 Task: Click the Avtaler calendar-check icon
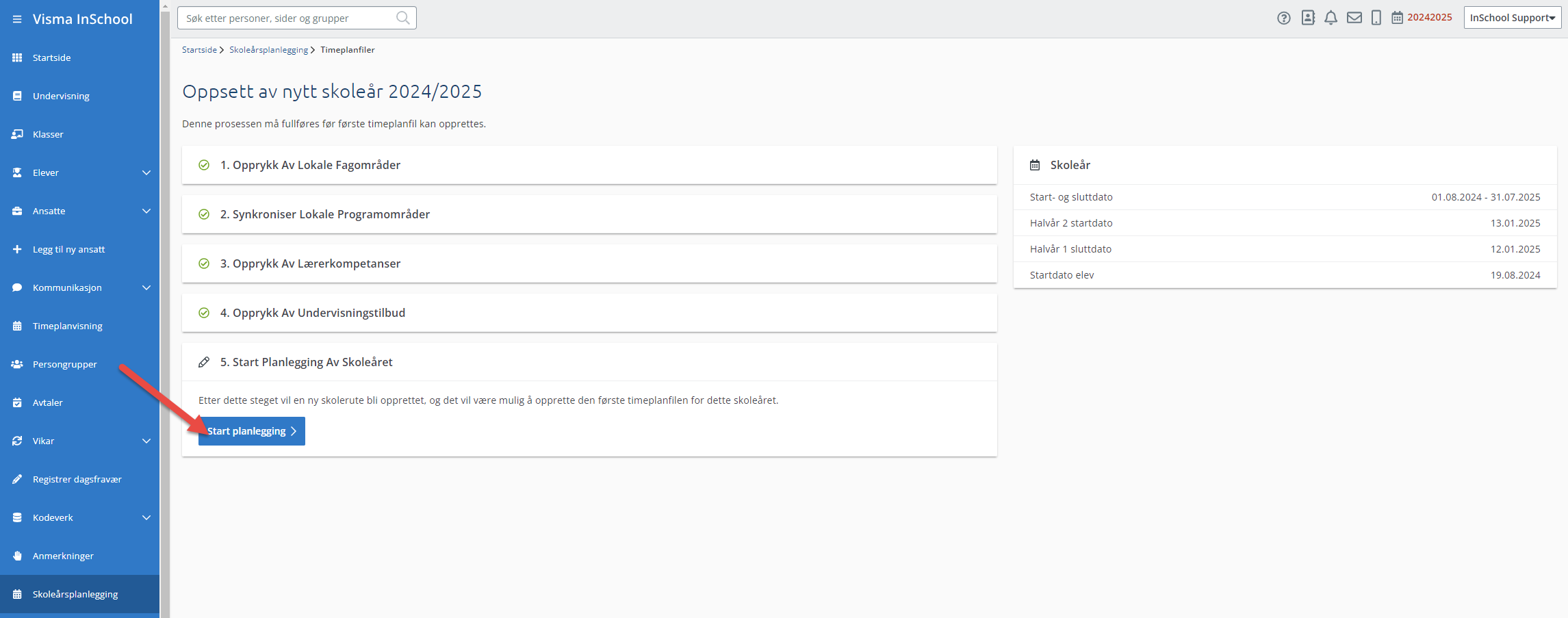click(17, 402)
